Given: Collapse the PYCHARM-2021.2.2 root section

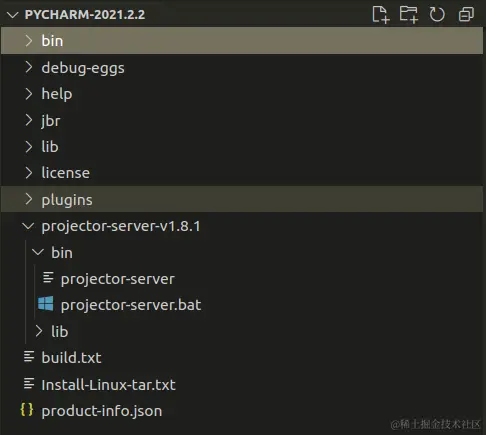Looking at the screenshot, I should coord(13,15).
